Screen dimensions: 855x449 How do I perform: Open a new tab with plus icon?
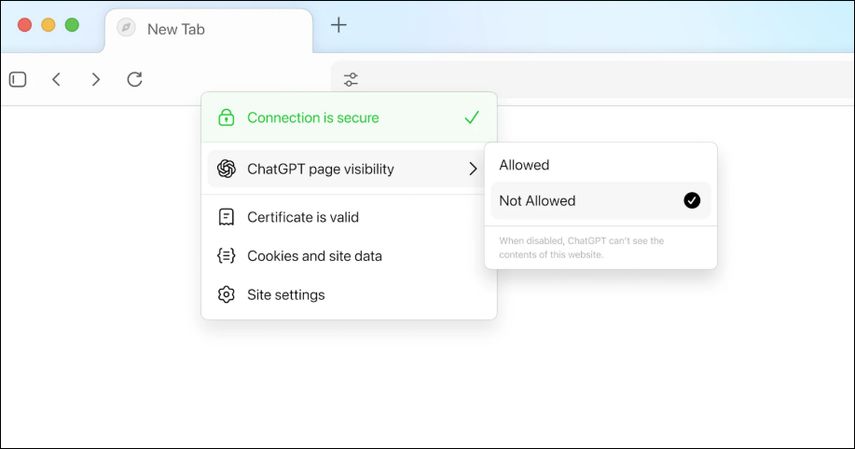coord(339,25)
